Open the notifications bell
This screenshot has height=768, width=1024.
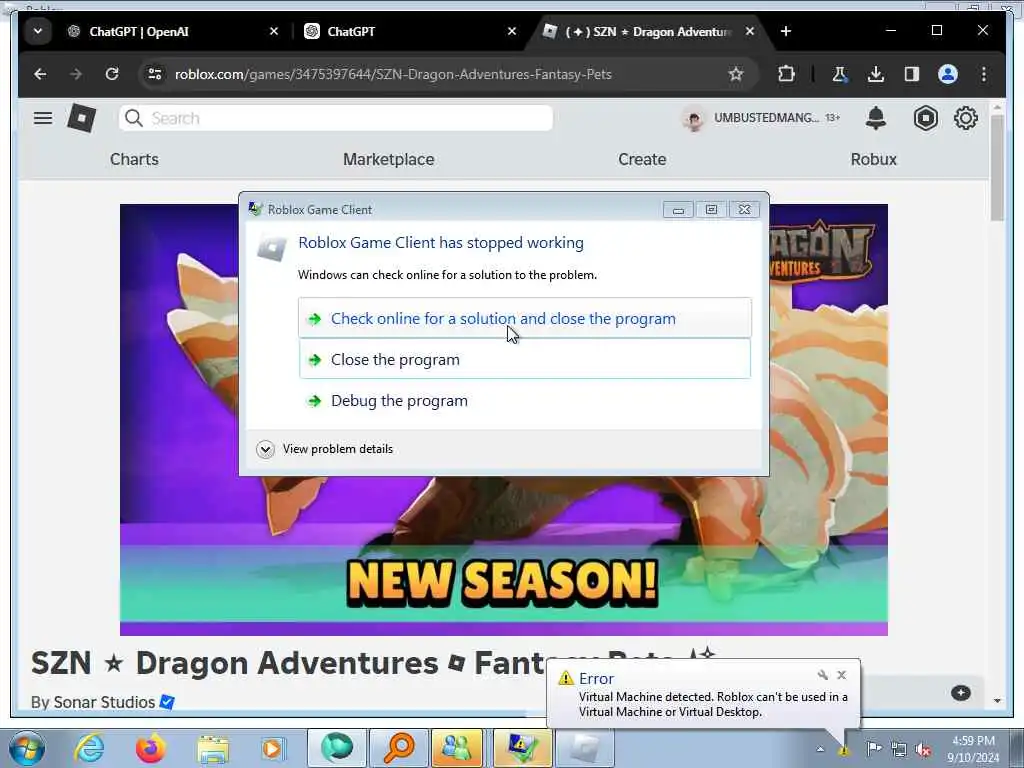[876, 118]
